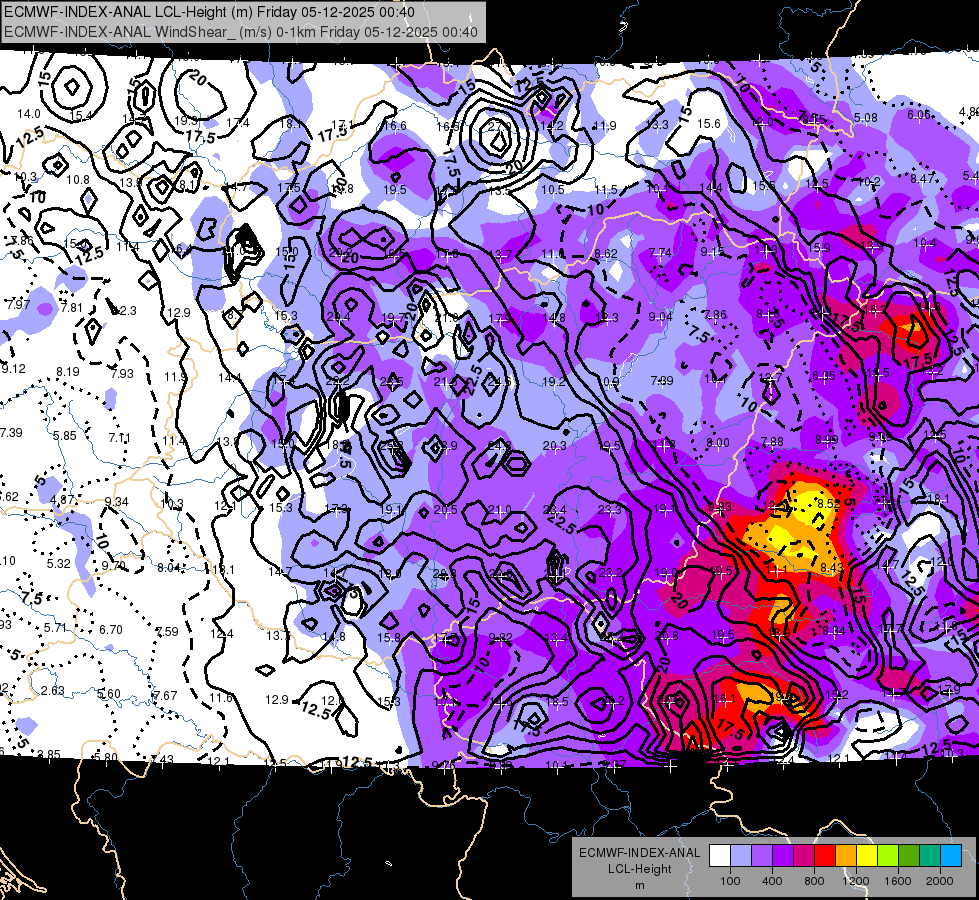This screenshot has width=979, height=900.
Task: Click the map value 8.00
Action: pos(717,442)
